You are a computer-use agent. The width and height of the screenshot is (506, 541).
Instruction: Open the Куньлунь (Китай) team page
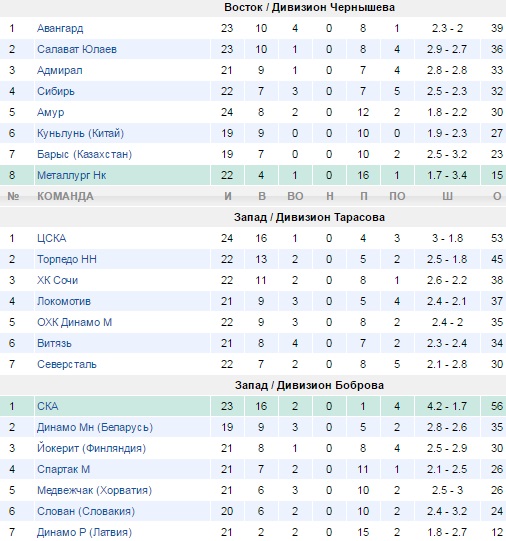[x=80, y=133]
